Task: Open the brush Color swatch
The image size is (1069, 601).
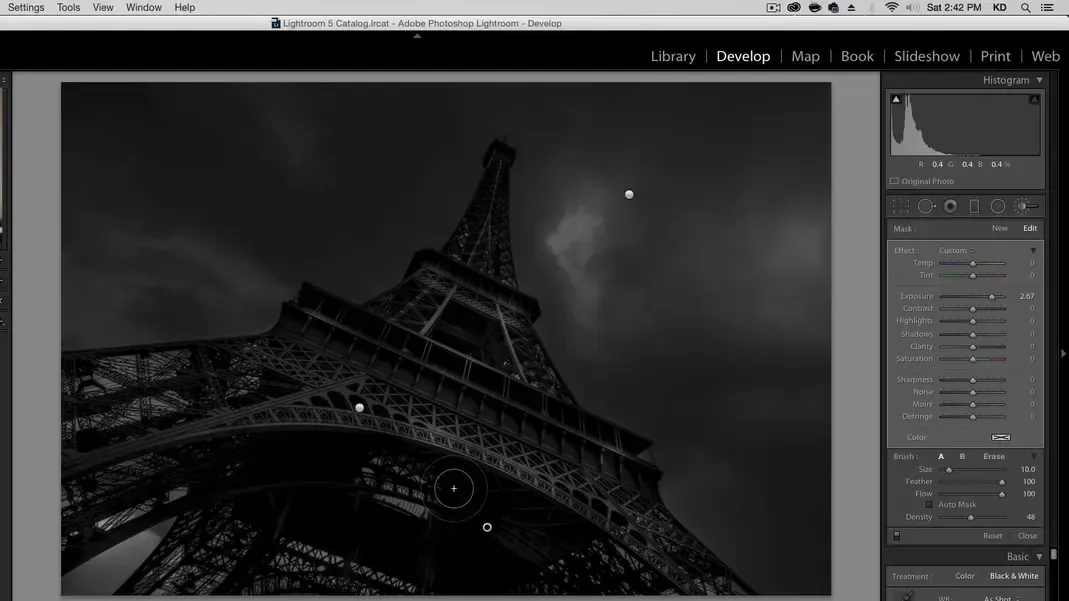Action: click(x=1000, y=438)
